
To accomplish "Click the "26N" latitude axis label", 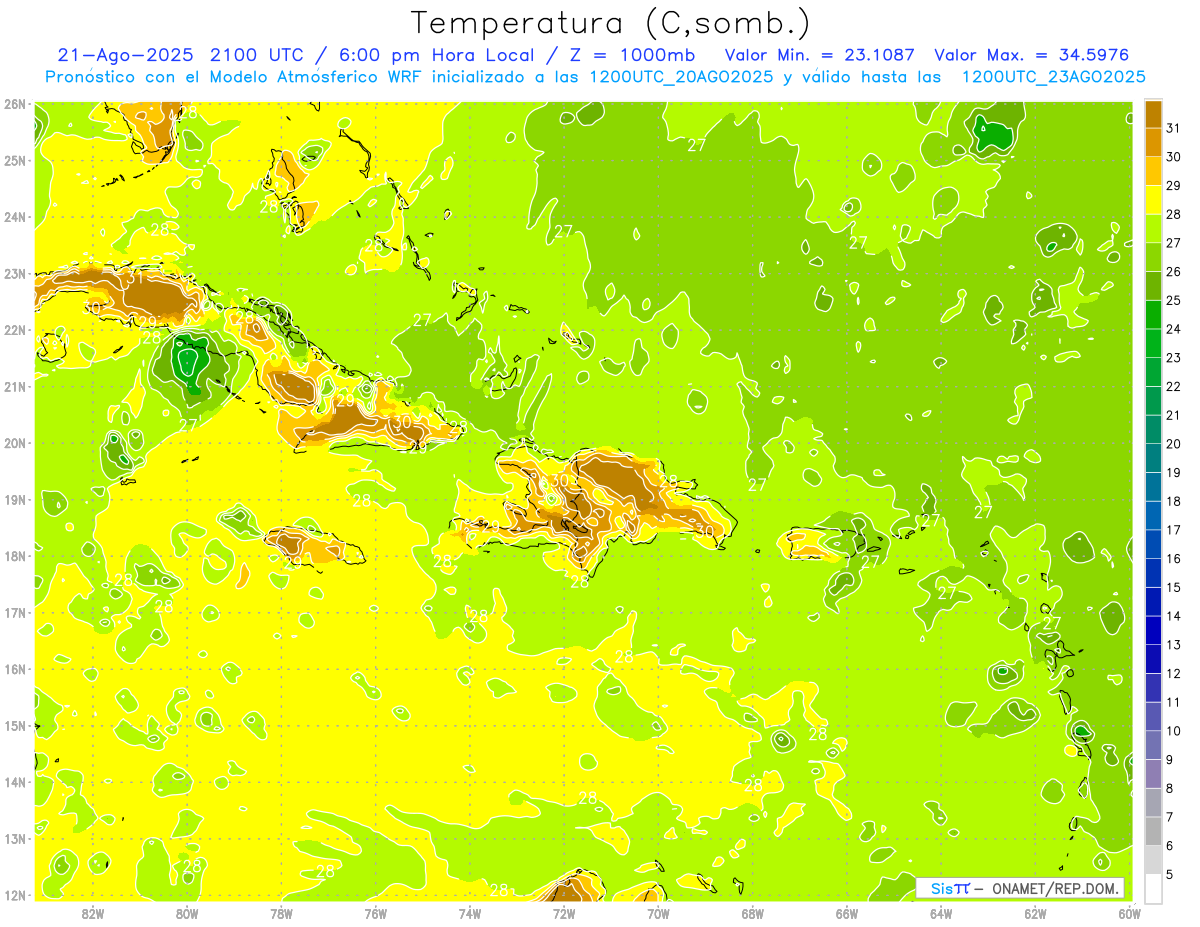I will coord(14,104).
